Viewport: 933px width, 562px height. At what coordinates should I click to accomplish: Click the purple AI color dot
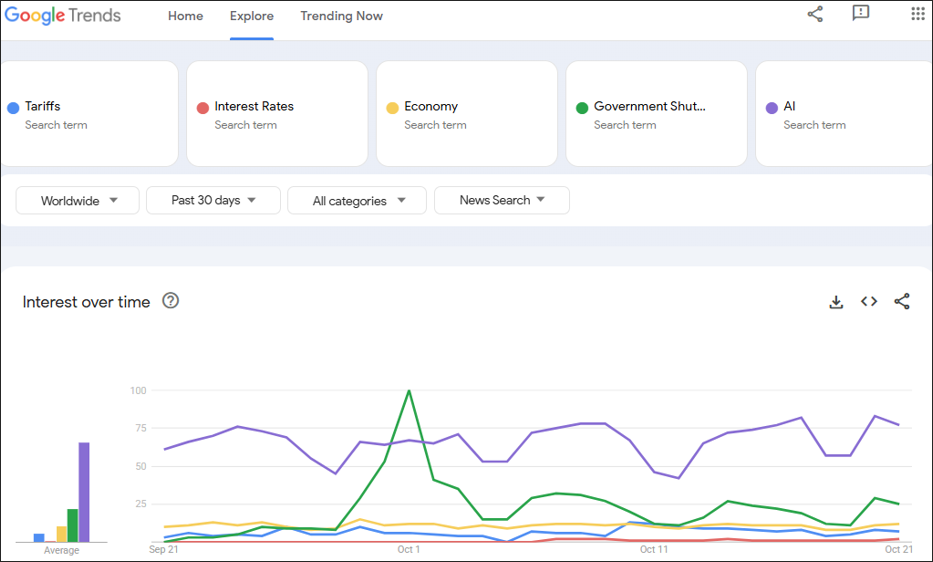coord(772,108)
